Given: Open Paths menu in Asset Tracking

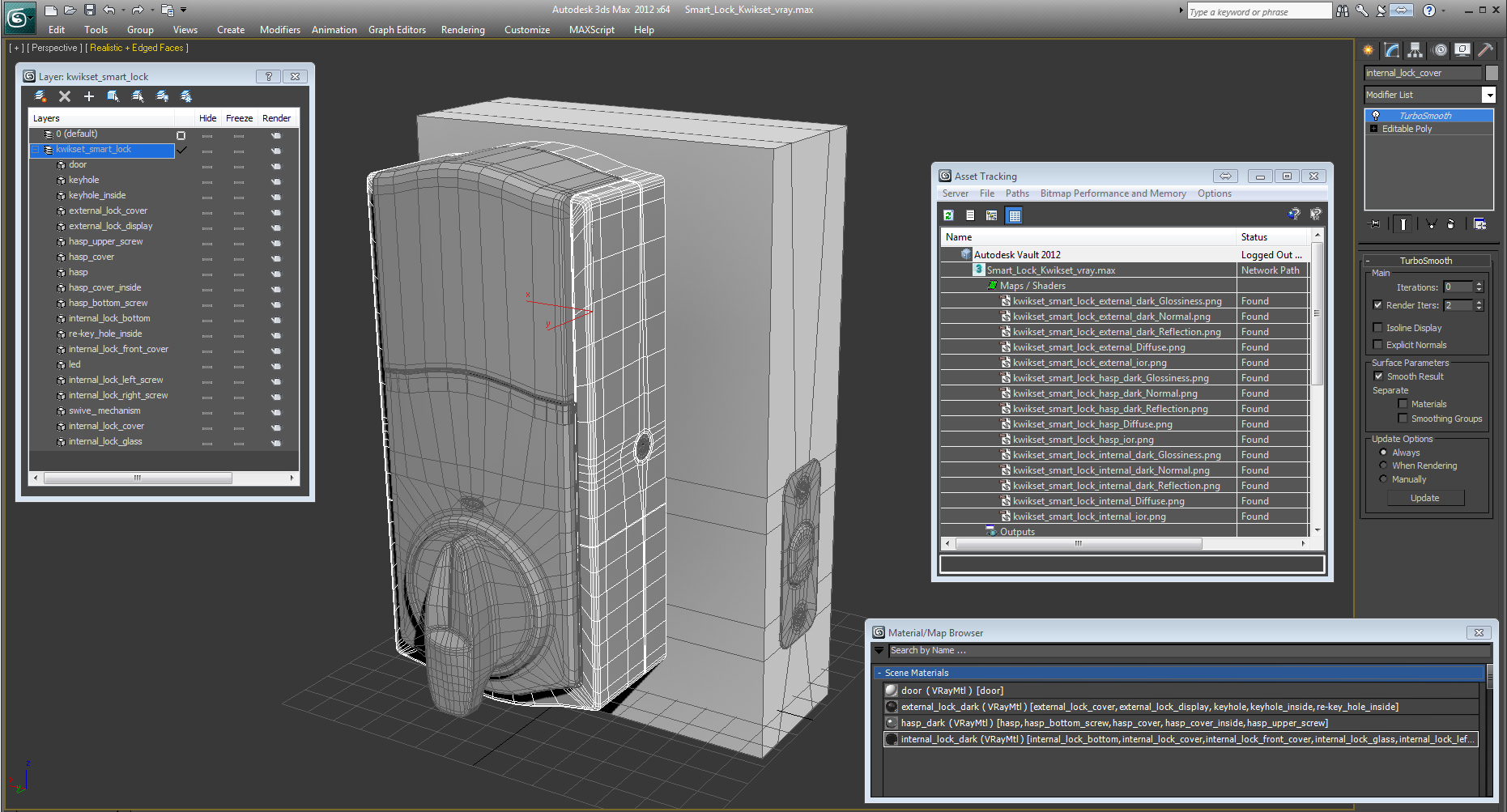Looking at the screenshot, I should point(1017,193).
